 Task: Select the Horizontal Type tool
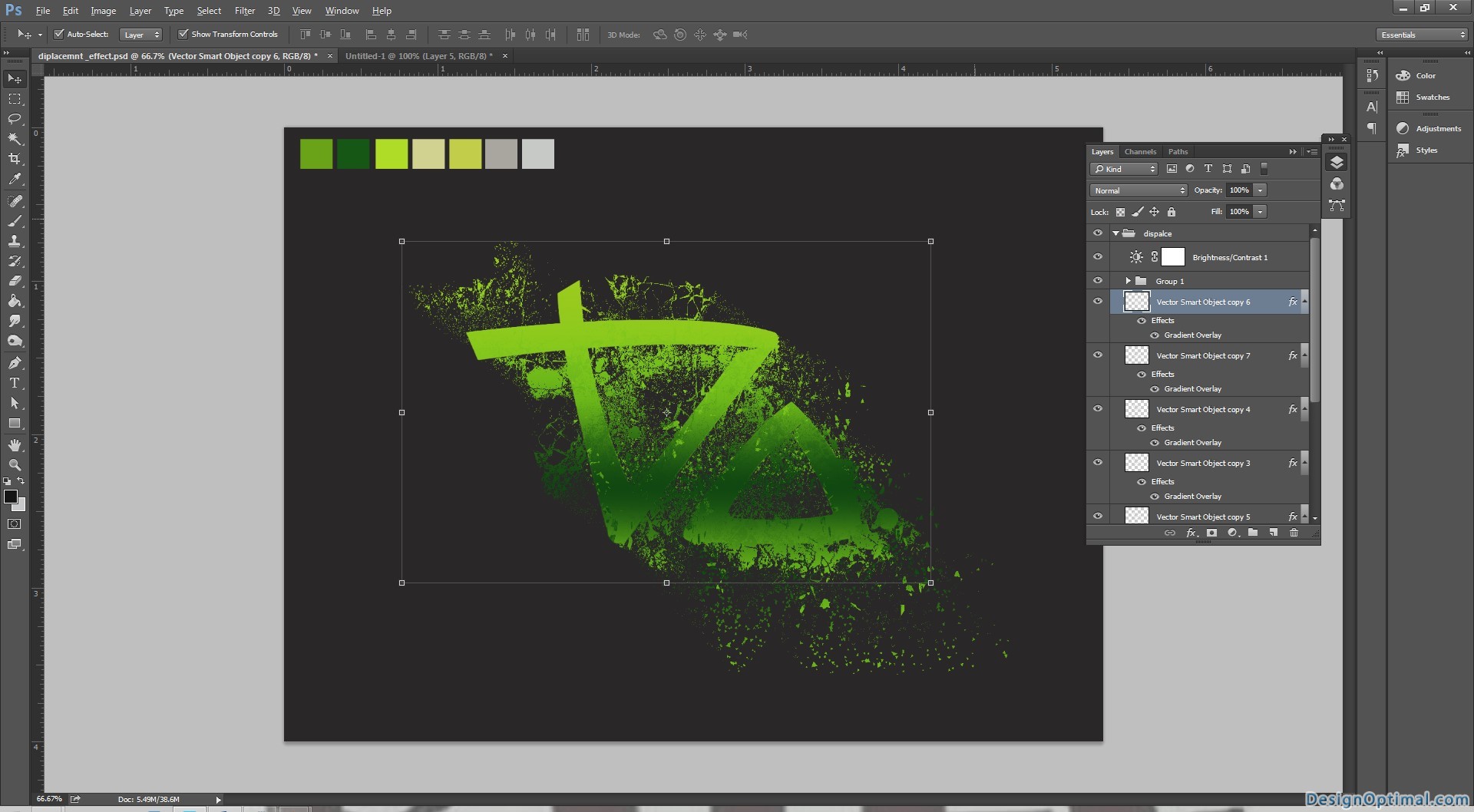pyautogui.click(x=15, y=383)
